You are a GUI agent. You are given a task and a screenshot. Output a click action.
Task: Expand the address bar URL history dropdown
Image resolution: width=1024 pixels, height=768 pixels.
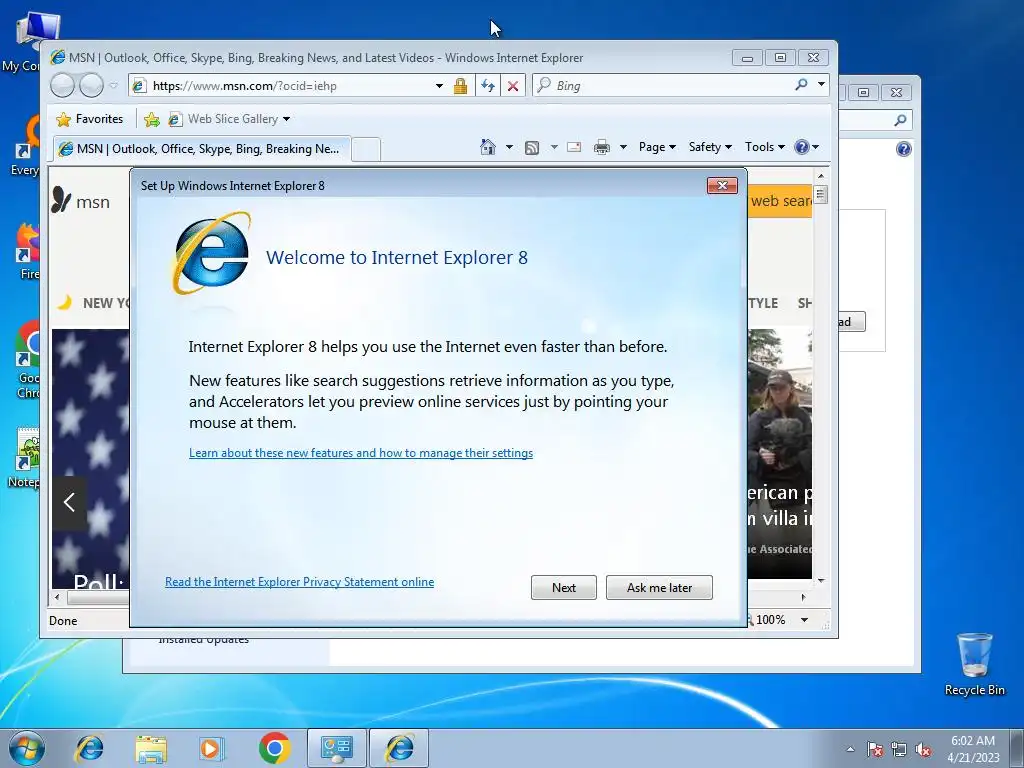(439, 86)
